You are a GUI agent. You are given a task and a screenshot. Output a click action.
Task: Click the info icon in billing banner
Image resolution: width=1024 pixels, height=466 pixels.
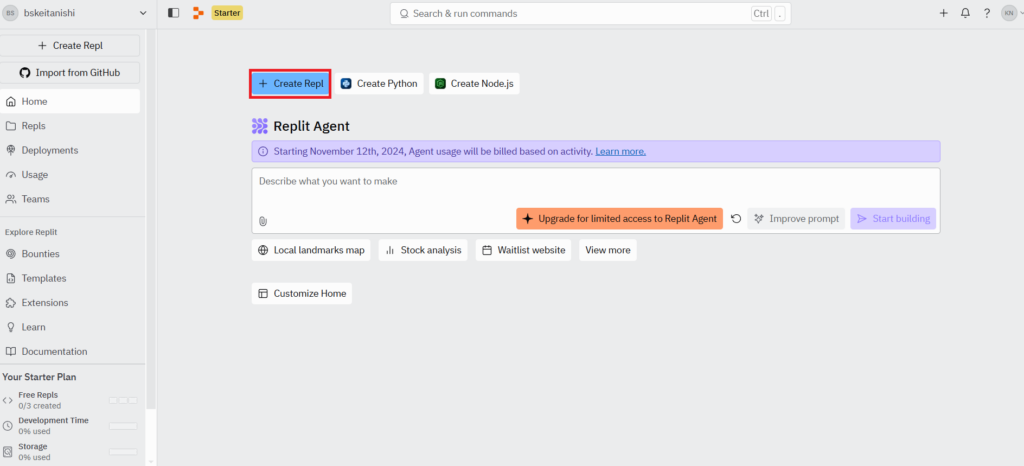263,151
